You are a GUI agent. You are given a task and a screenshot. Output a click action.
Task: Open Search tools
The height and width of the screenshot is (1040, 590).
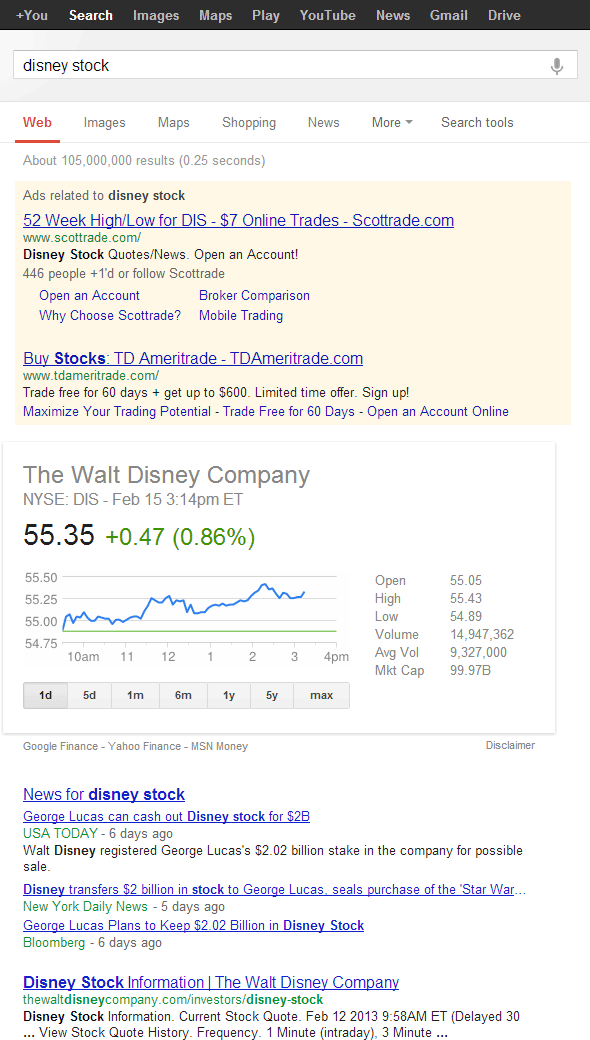point(477,122)
